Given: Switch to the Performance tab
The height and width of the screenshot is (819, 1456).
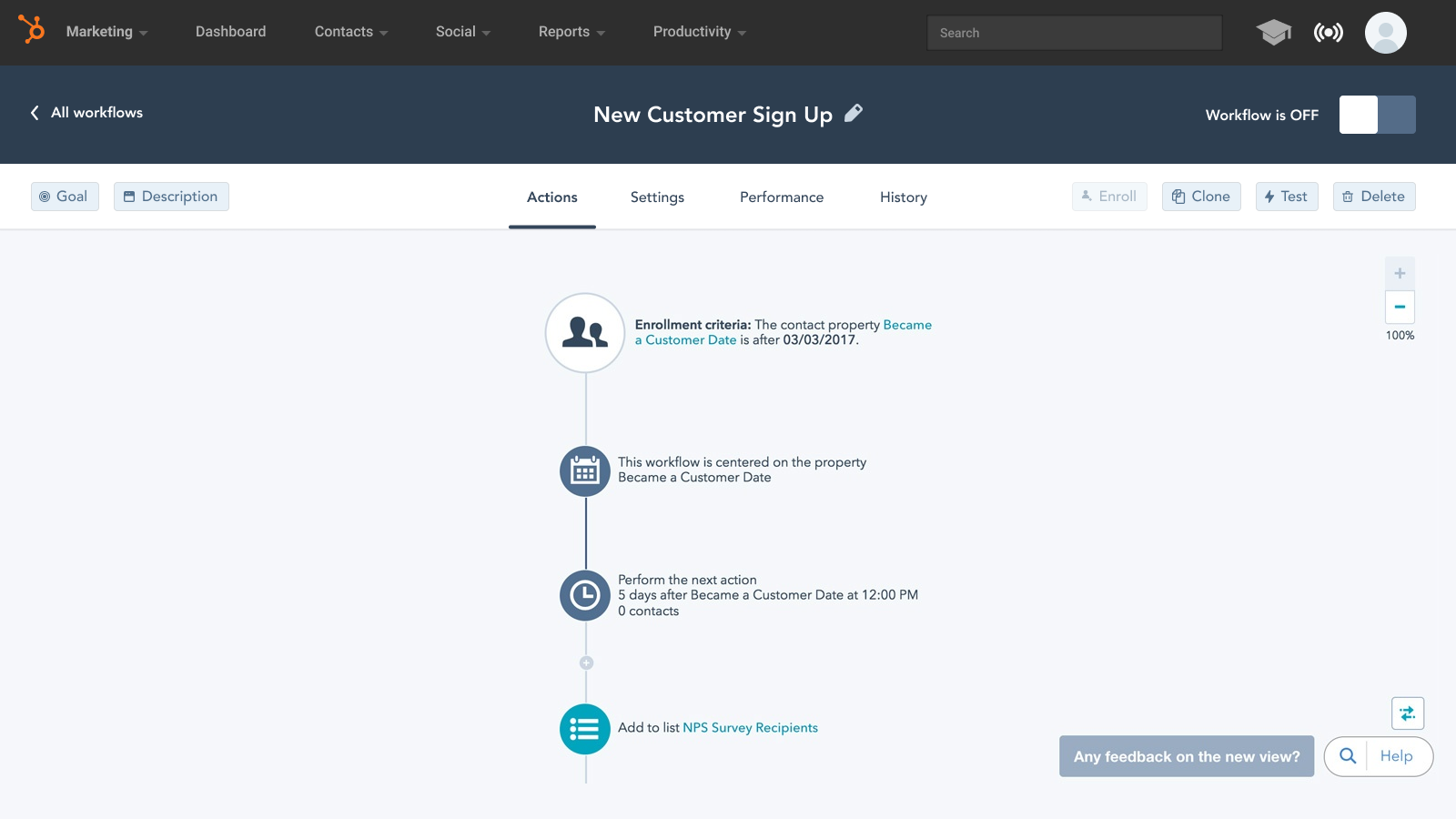Looking at the screenshot, I should point(781,197).
